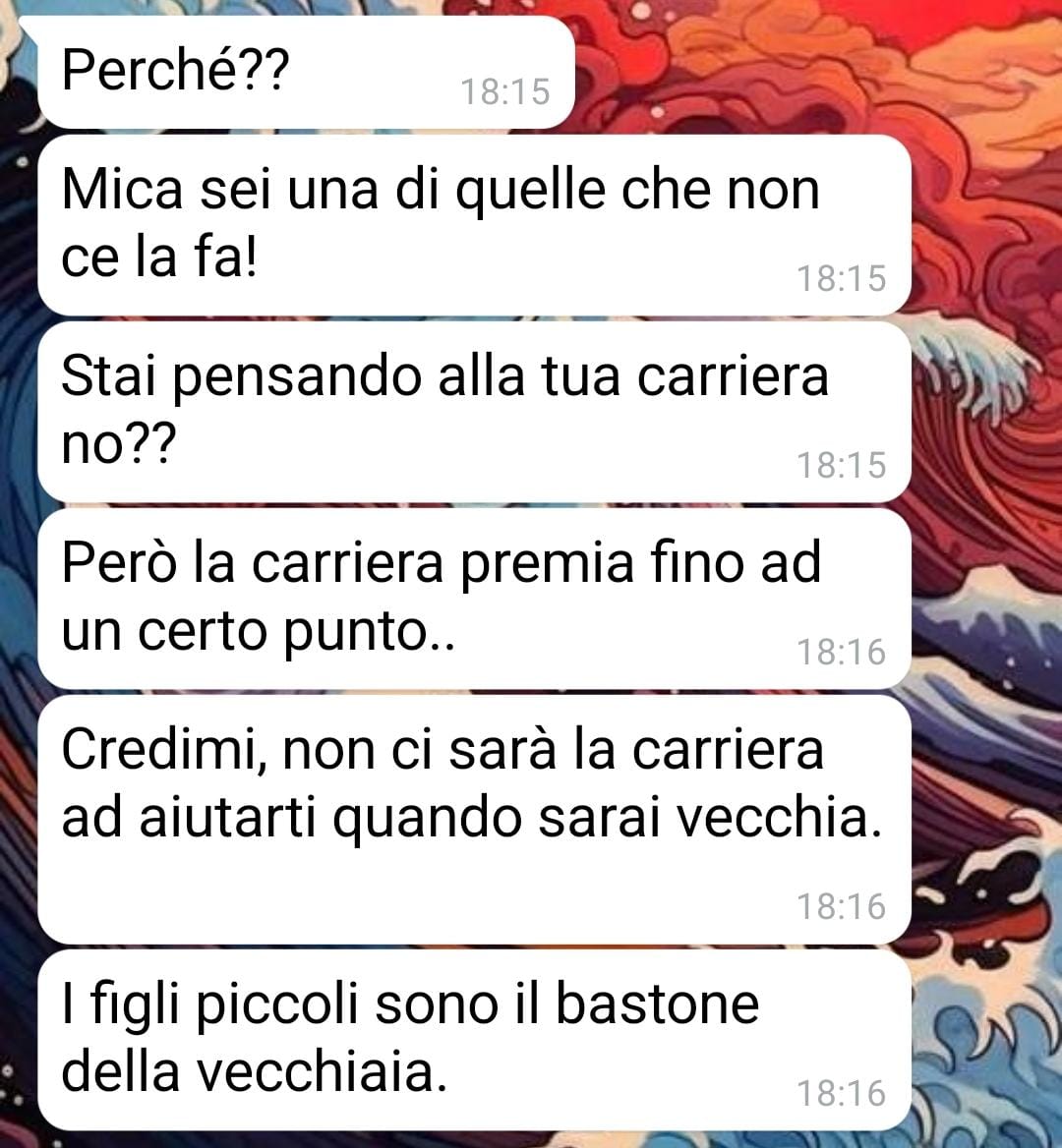1062x1148 pixels.
Task: Click the 18:16 timestamp beside "un certo punto.."
Action: click(x=842, y=653)
